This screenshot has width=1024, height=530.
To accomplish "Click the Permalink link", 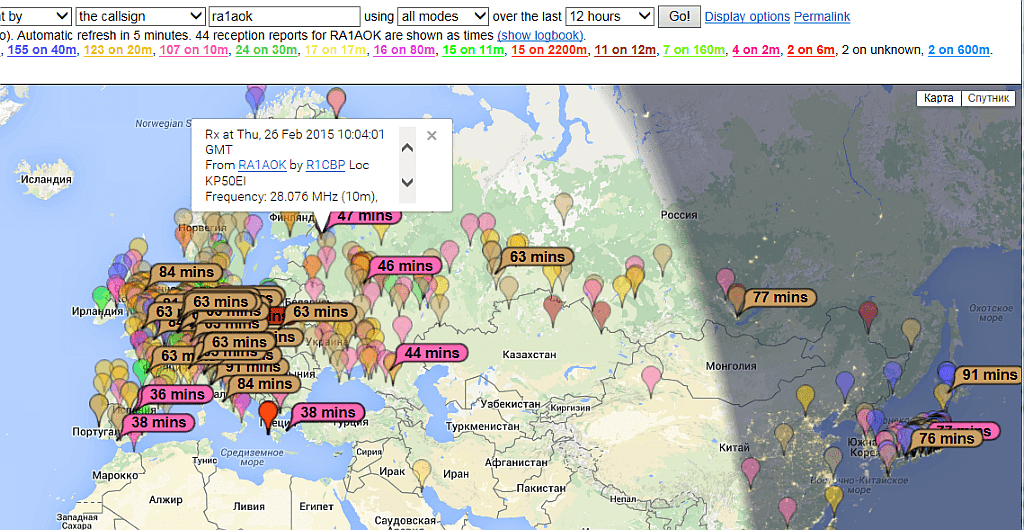I will point(822,17).
